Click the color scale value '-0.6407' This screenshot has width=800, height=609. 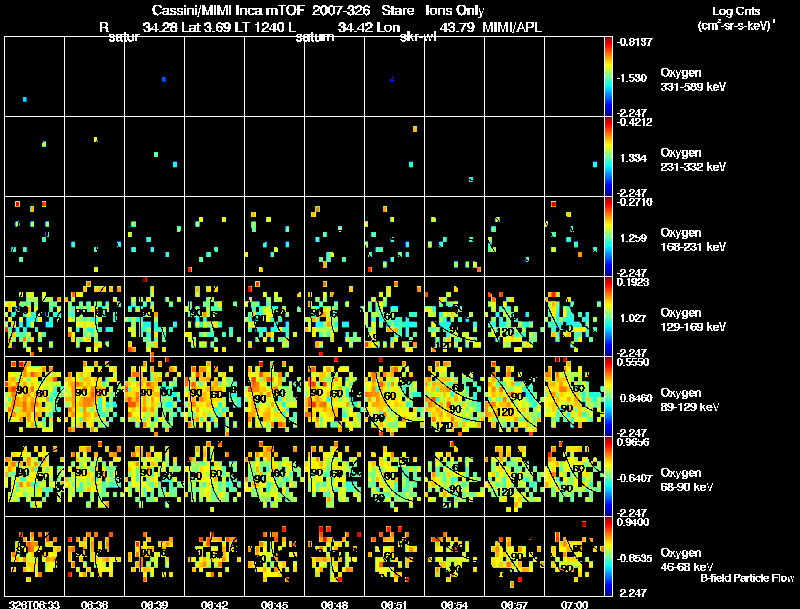(634, 478)
